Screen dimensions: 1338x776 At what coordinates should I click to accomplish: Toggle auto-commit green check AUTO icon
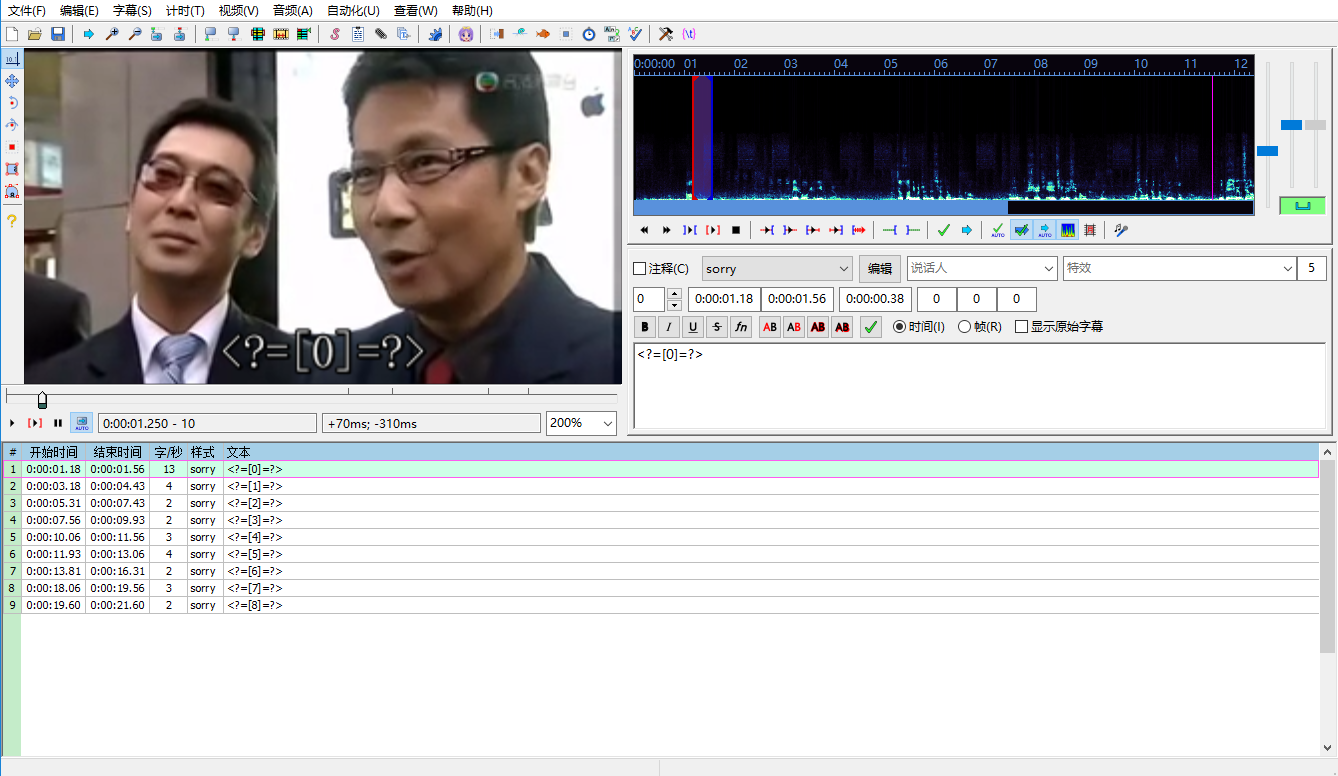tap(997, 230)
